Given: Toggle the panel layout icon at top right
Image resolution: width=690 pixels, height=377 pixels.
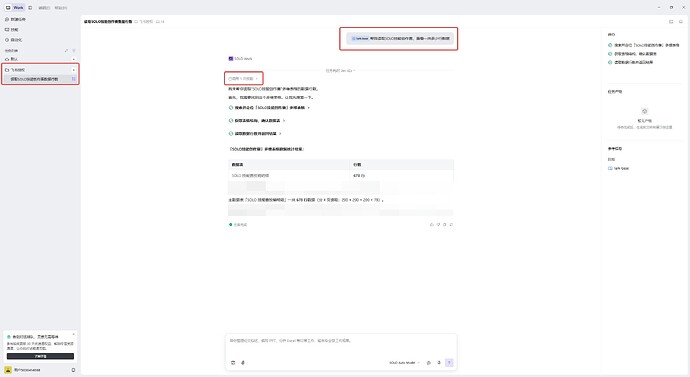Looking at the screenshot, I should click(671, 21).
